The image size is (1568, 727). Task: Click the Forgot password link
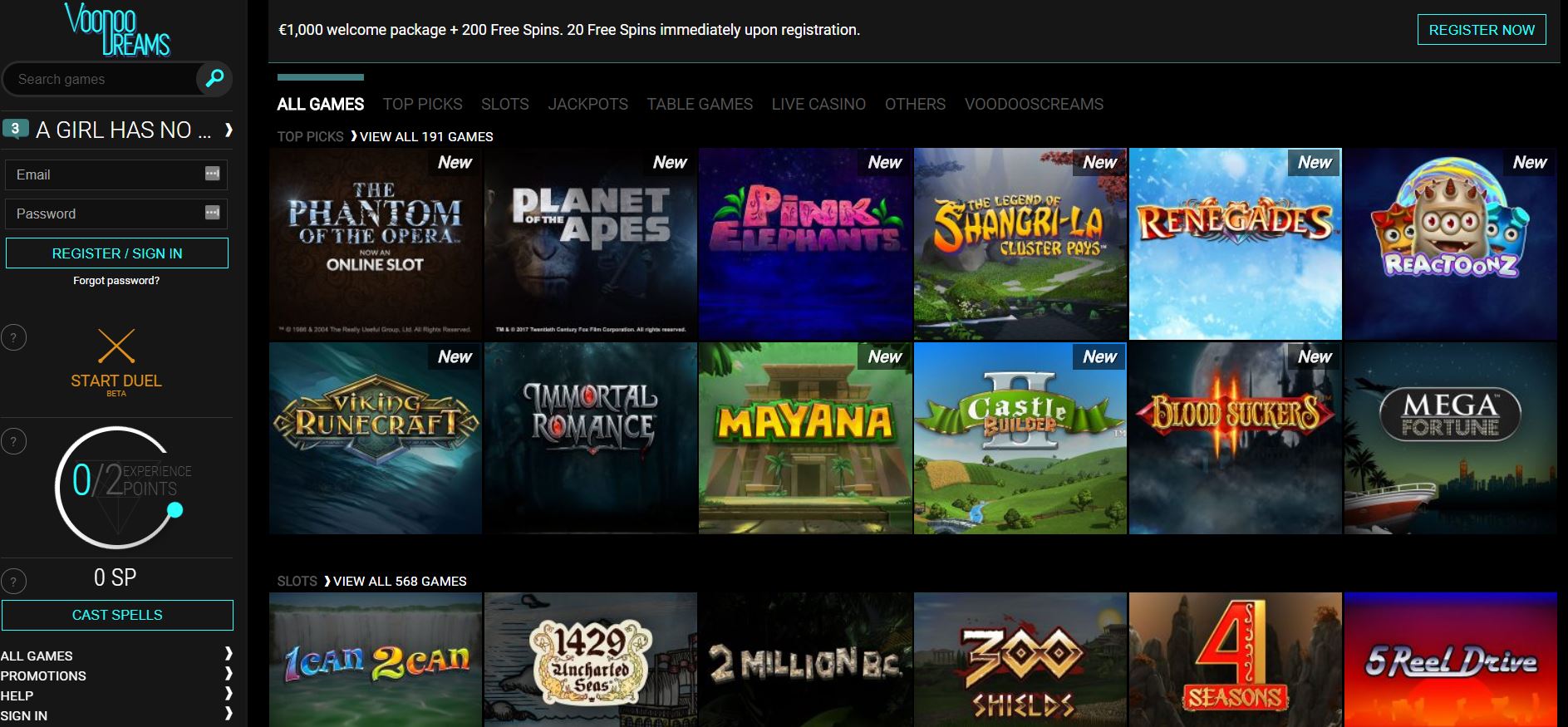point(116,281)
